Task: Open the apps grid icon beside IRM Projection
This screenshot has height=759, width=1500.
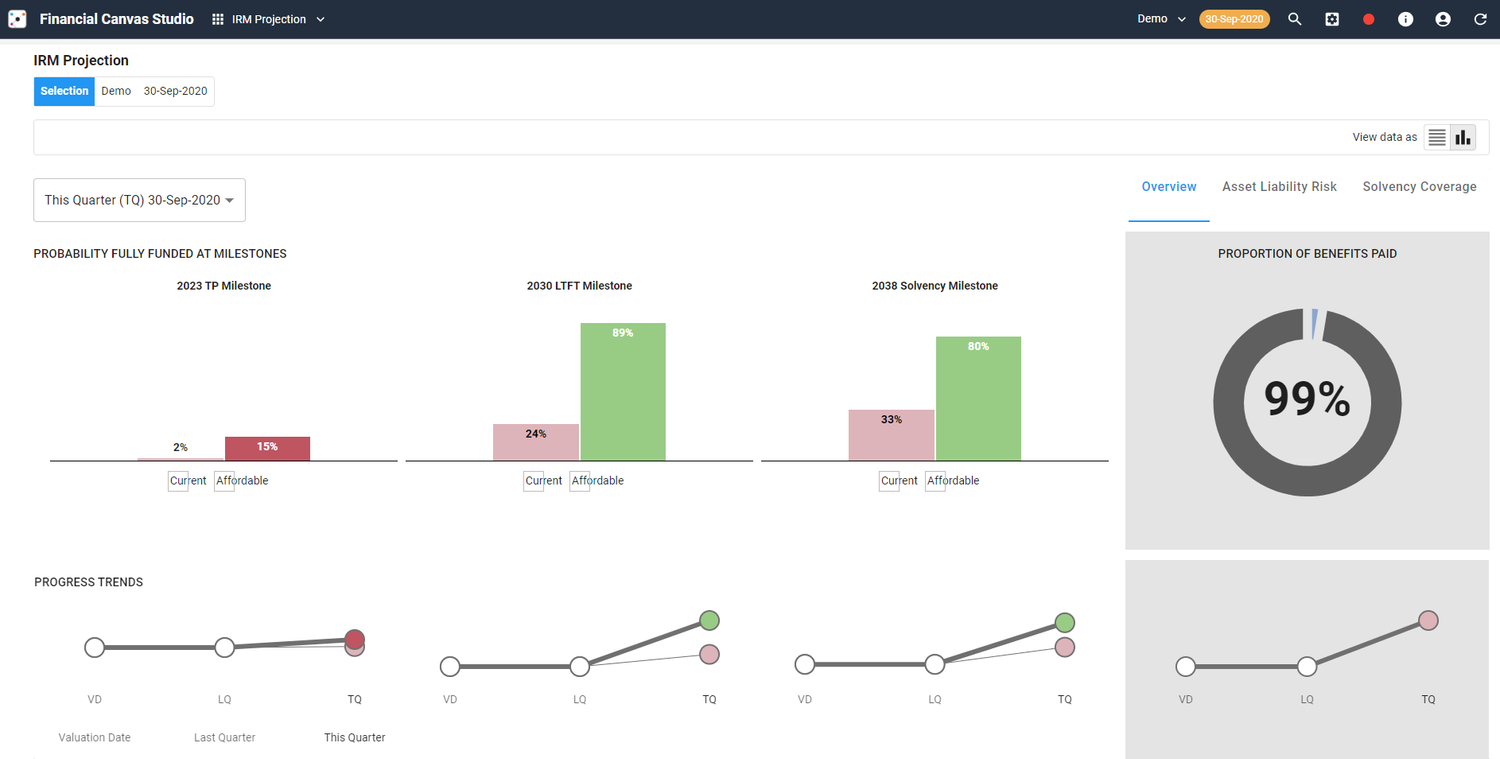Action: coord(218,19)
